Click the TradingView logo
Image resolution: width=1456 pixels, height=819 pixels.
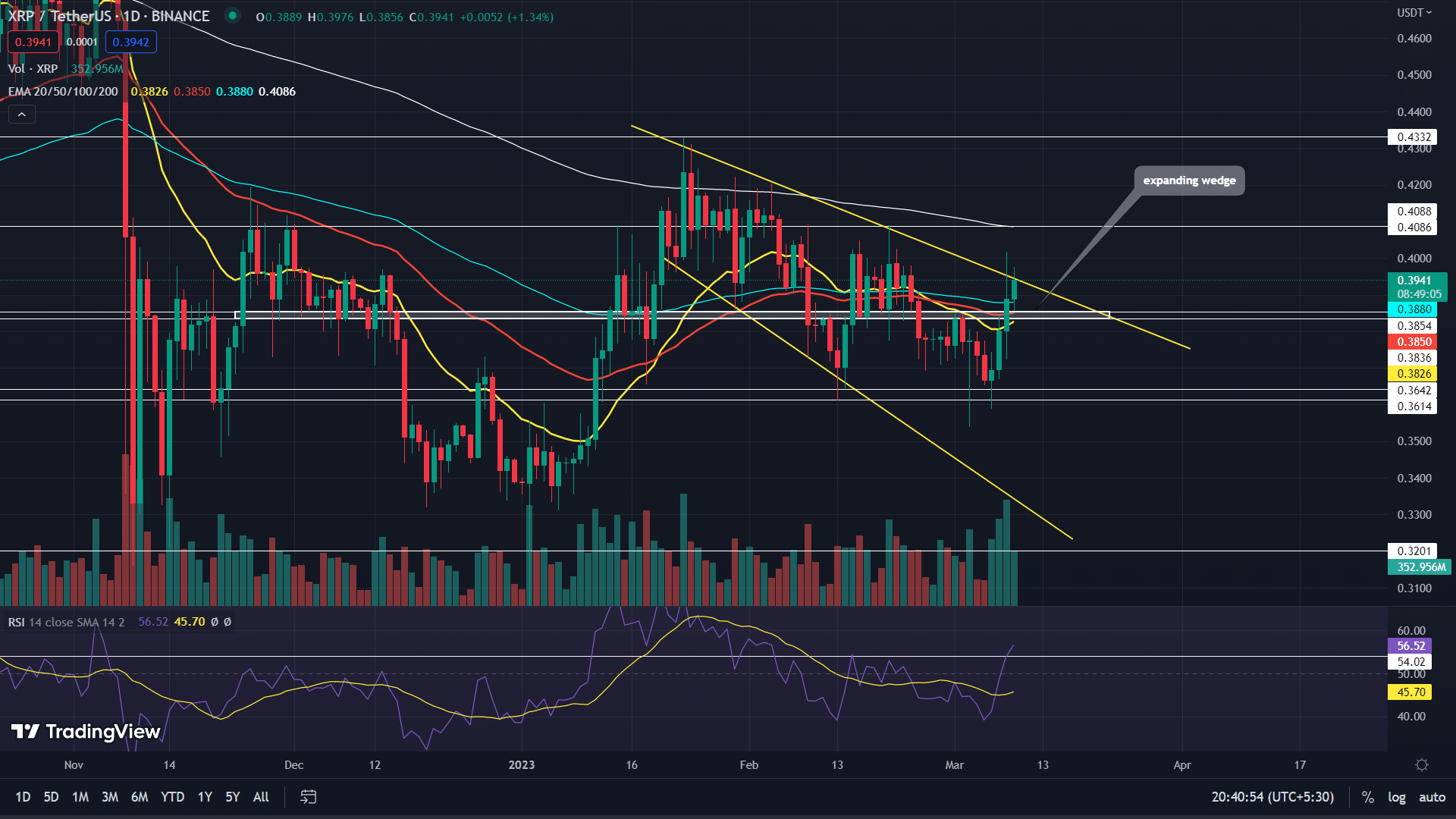pyautogui.click(x=83, y=733)
